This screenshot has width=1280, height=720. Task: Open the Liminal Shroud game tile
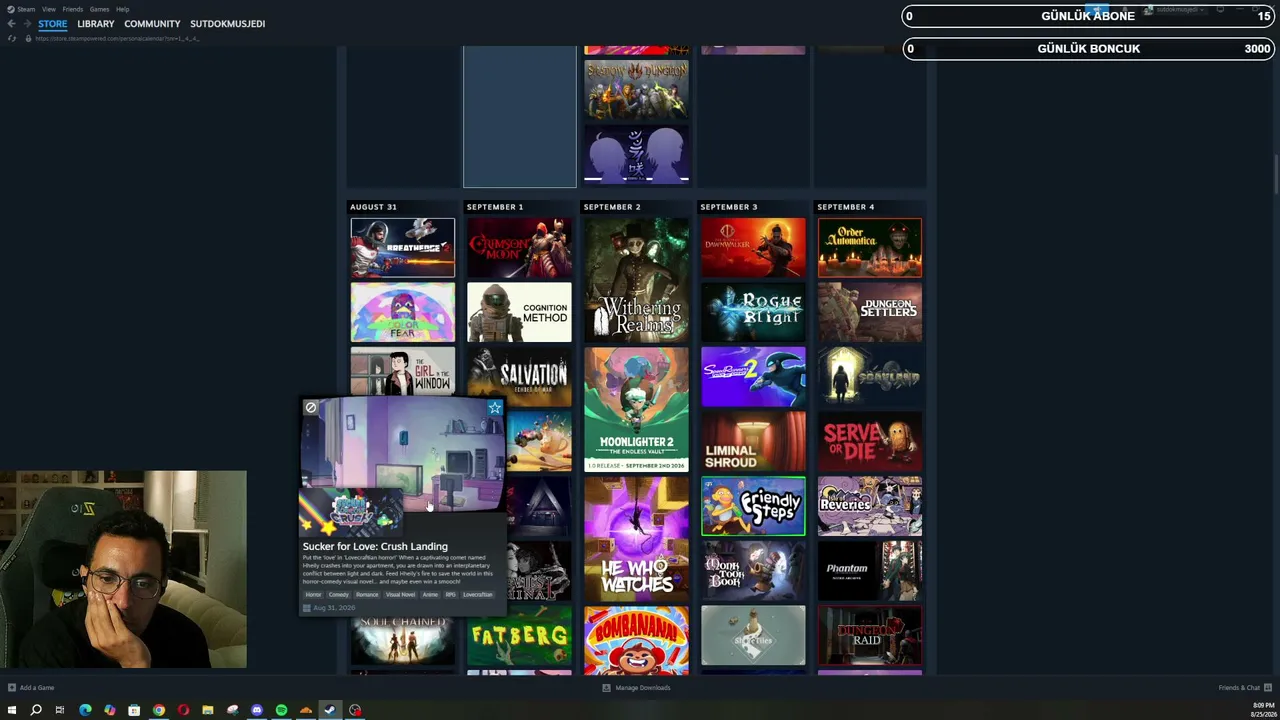[753, 441]
